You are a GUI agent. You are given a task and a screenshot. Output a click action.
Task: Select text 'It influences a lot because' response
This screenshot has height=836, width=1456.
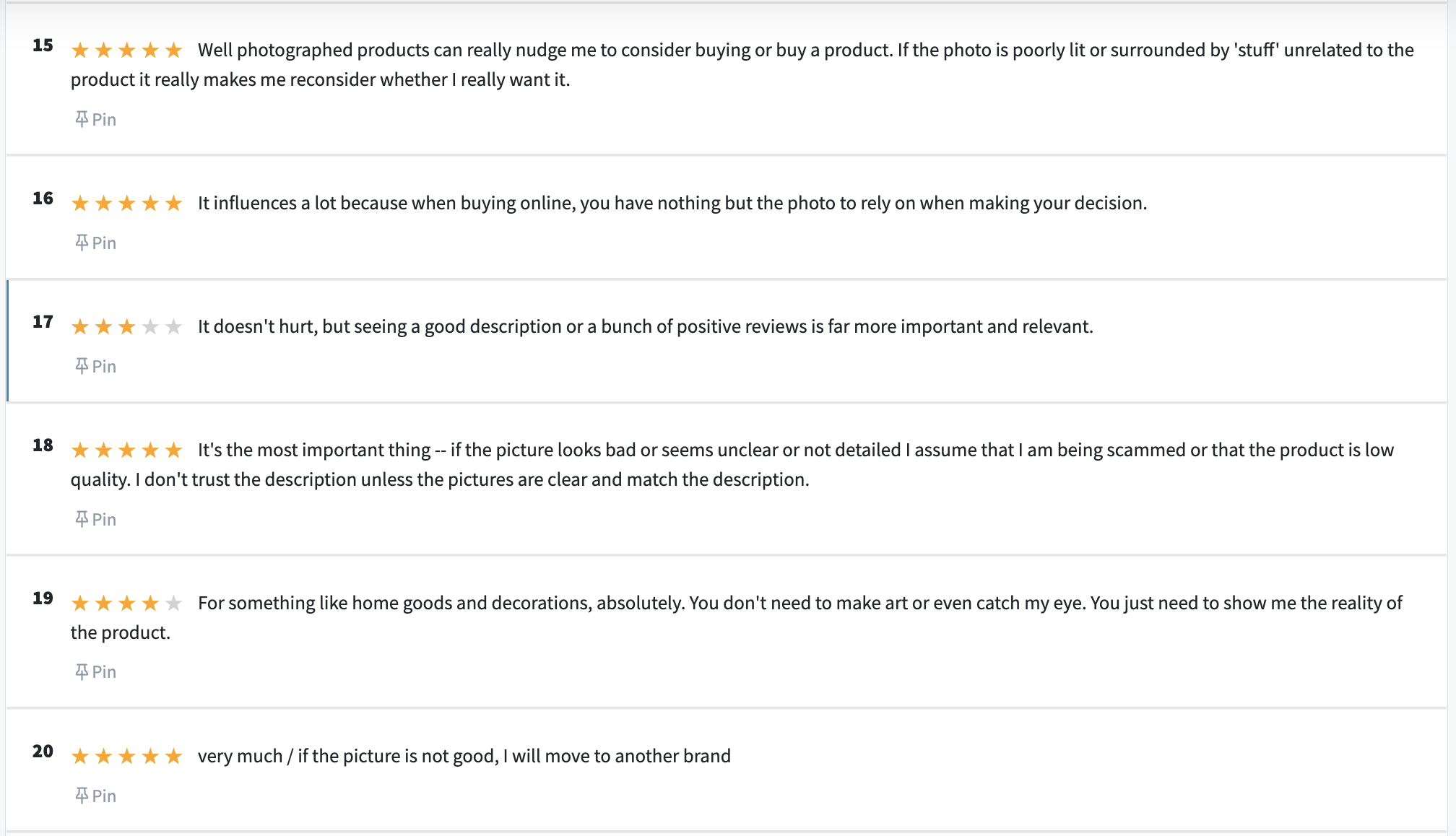tap(672, 203)
